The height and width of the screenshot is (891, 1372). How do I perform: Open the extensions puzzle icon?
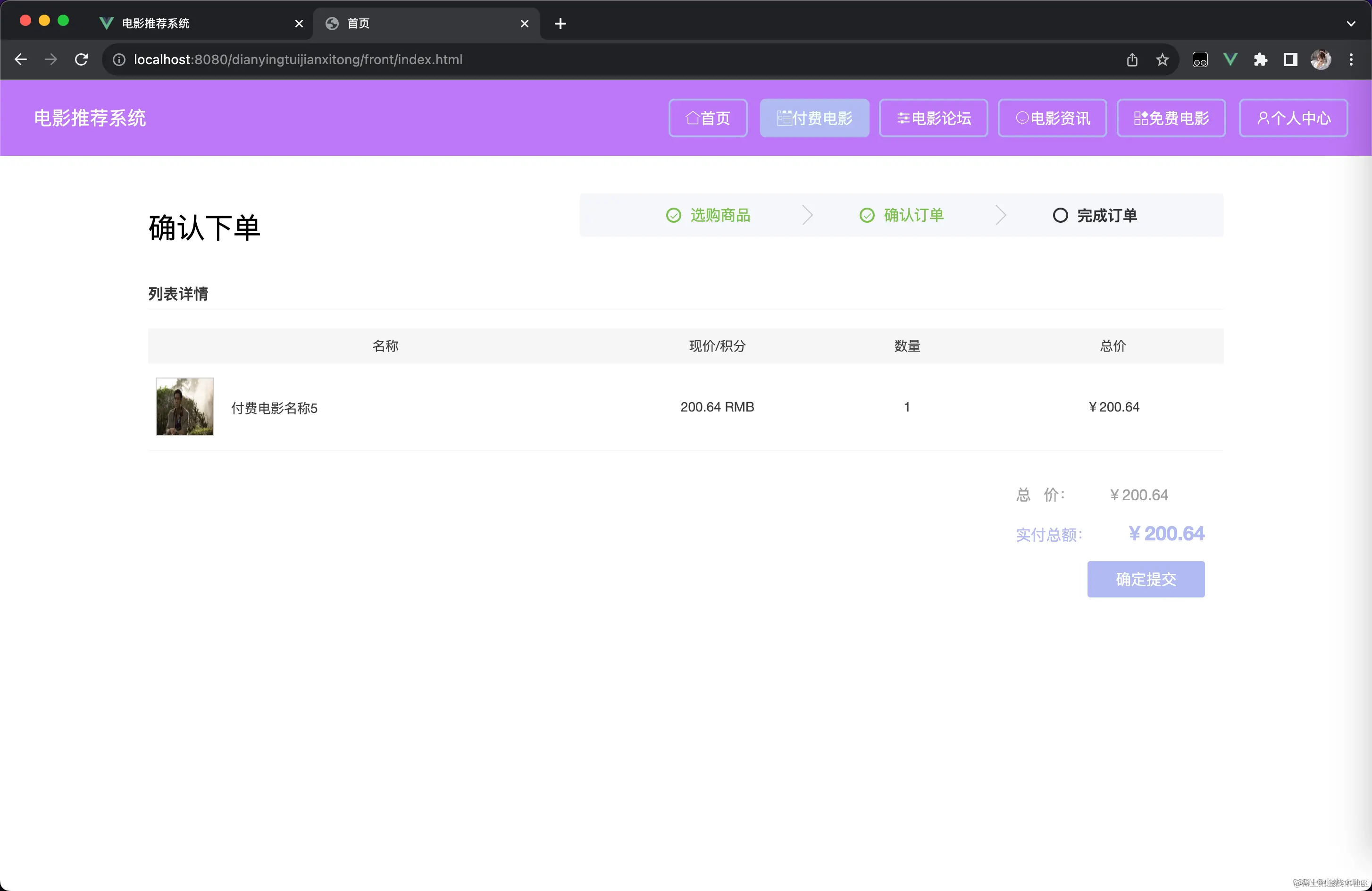tap(1260, 59)
